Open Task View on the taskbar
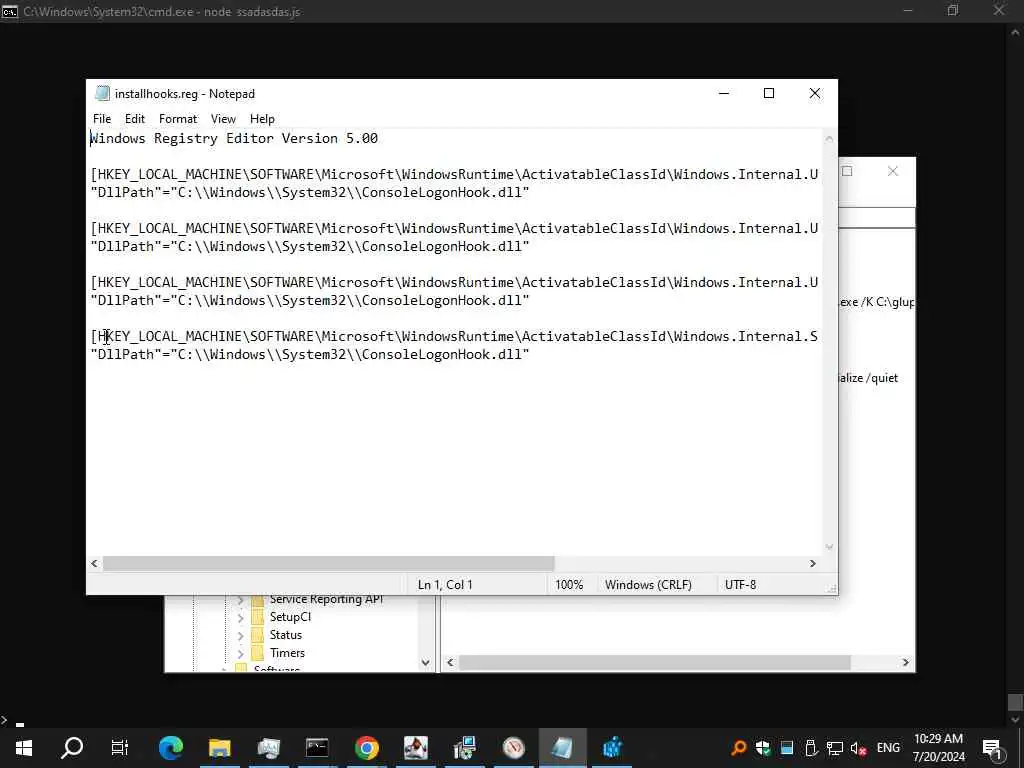Screen dimensions: 1024x768 120,748
